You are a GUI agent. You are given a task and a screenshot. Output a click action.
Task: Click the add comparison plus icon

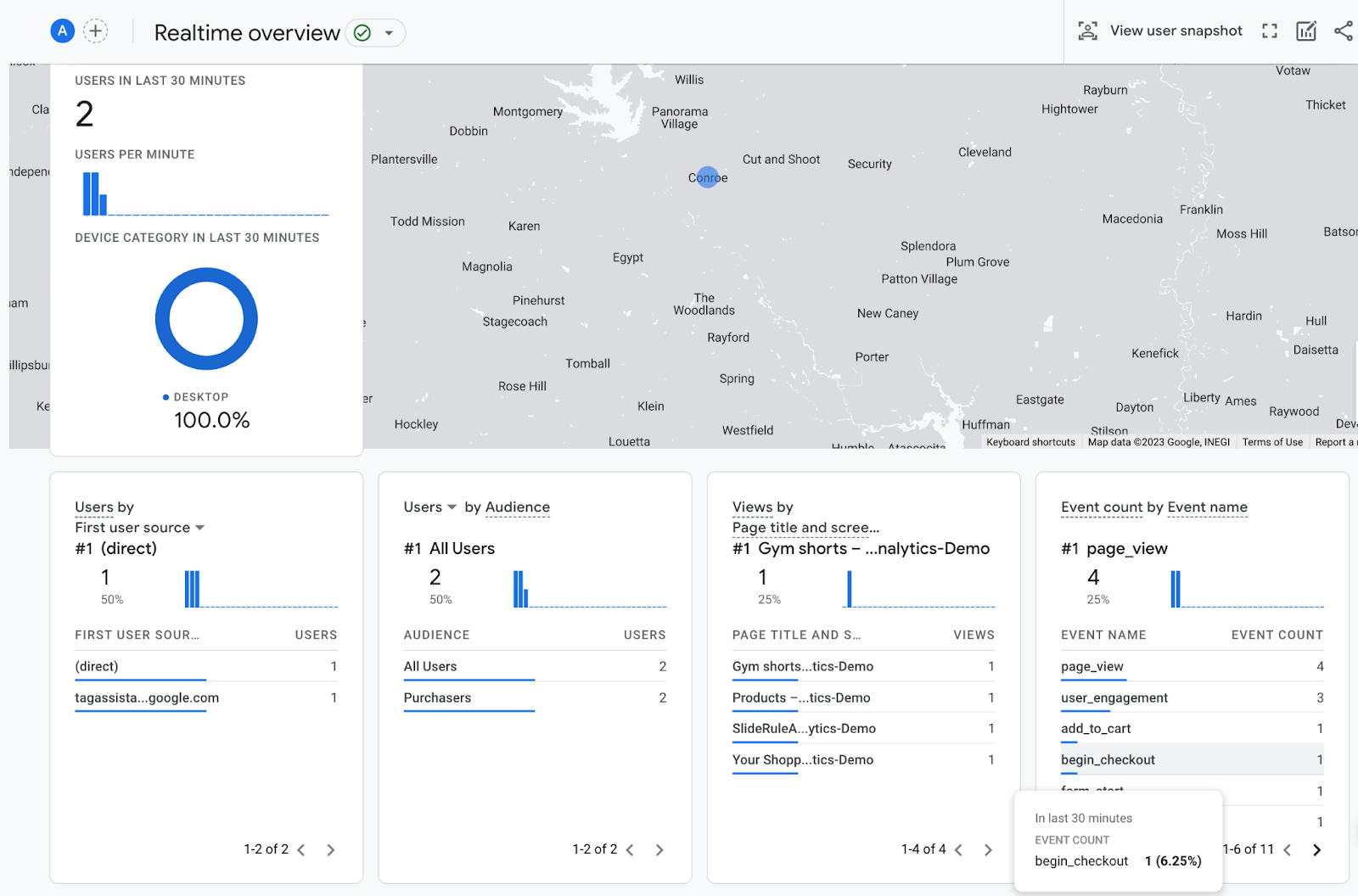click(96, 31)
